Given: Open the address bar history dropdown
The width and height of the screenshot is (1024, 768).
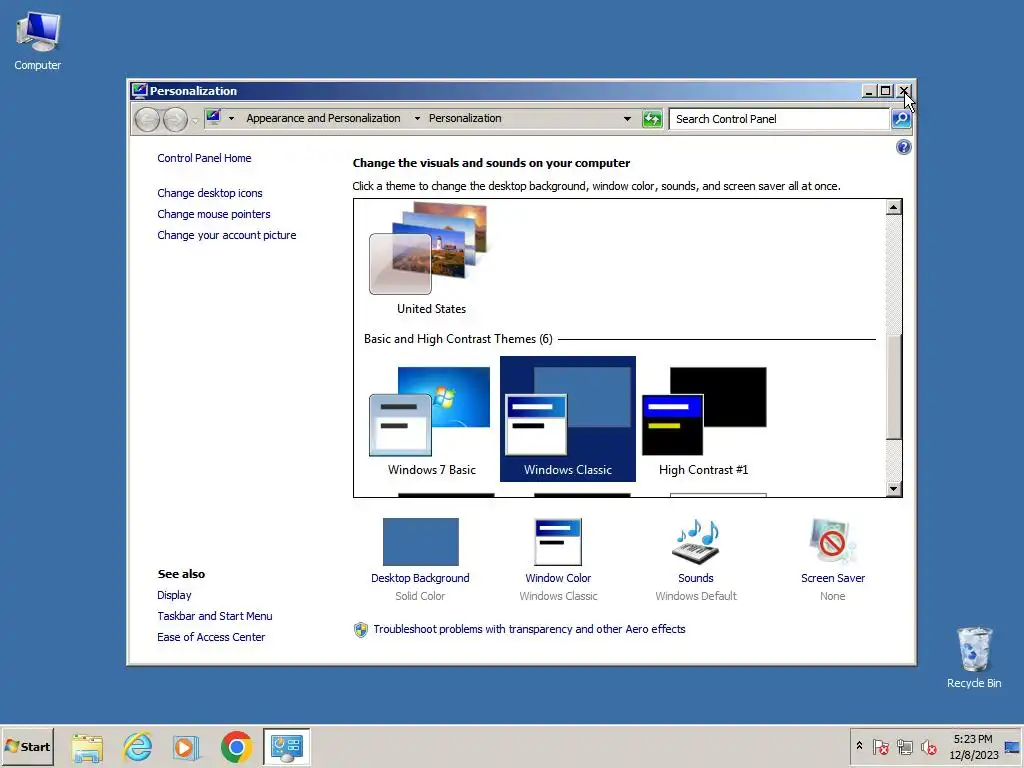Looking at the screenshot, I should (627, 119).
